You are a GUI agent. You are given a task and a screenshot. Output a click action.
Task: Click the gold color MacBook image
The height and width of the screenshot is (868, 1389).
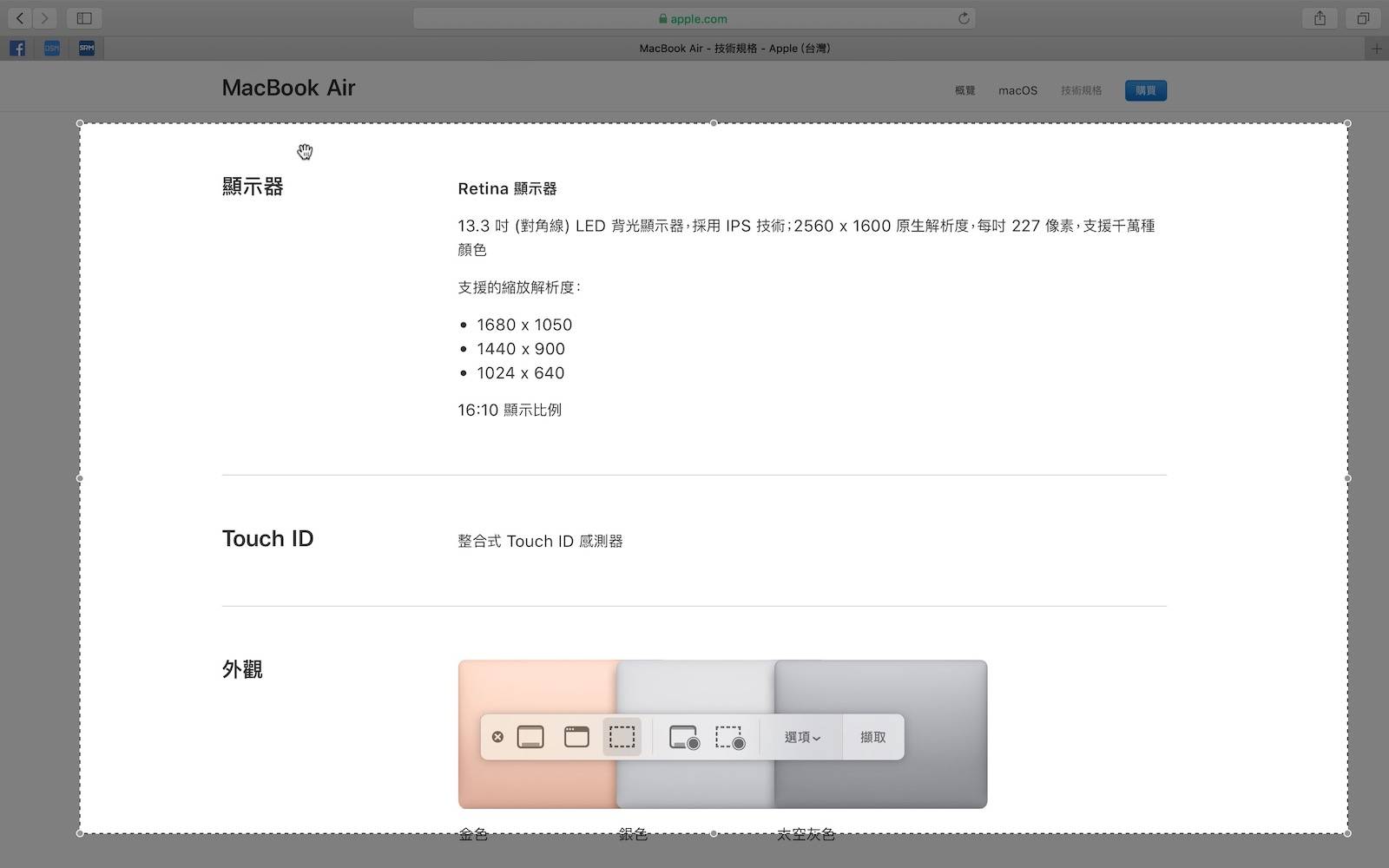(537, 734)
